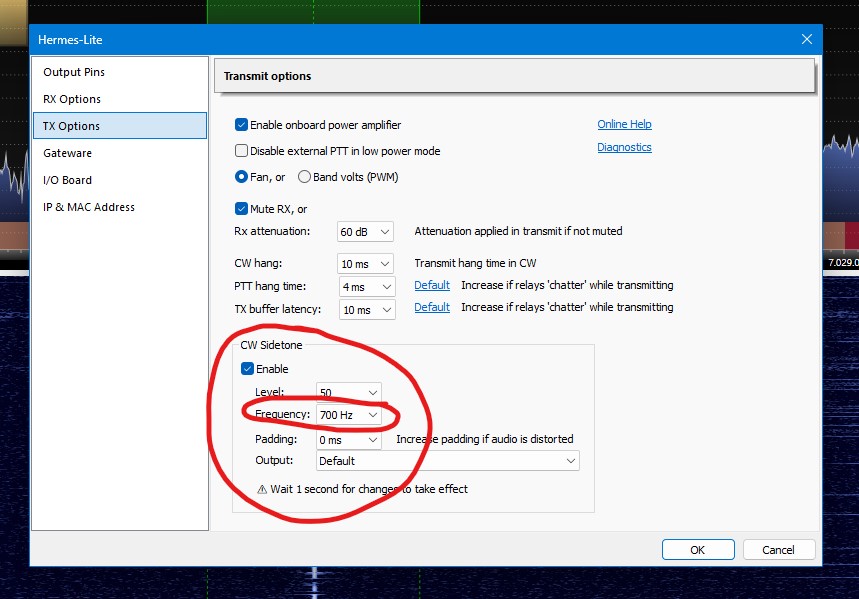This screenshot has height=599, width=859.
Task: Select the Band volts (PWM) radio button
Action: pos(304,177)
